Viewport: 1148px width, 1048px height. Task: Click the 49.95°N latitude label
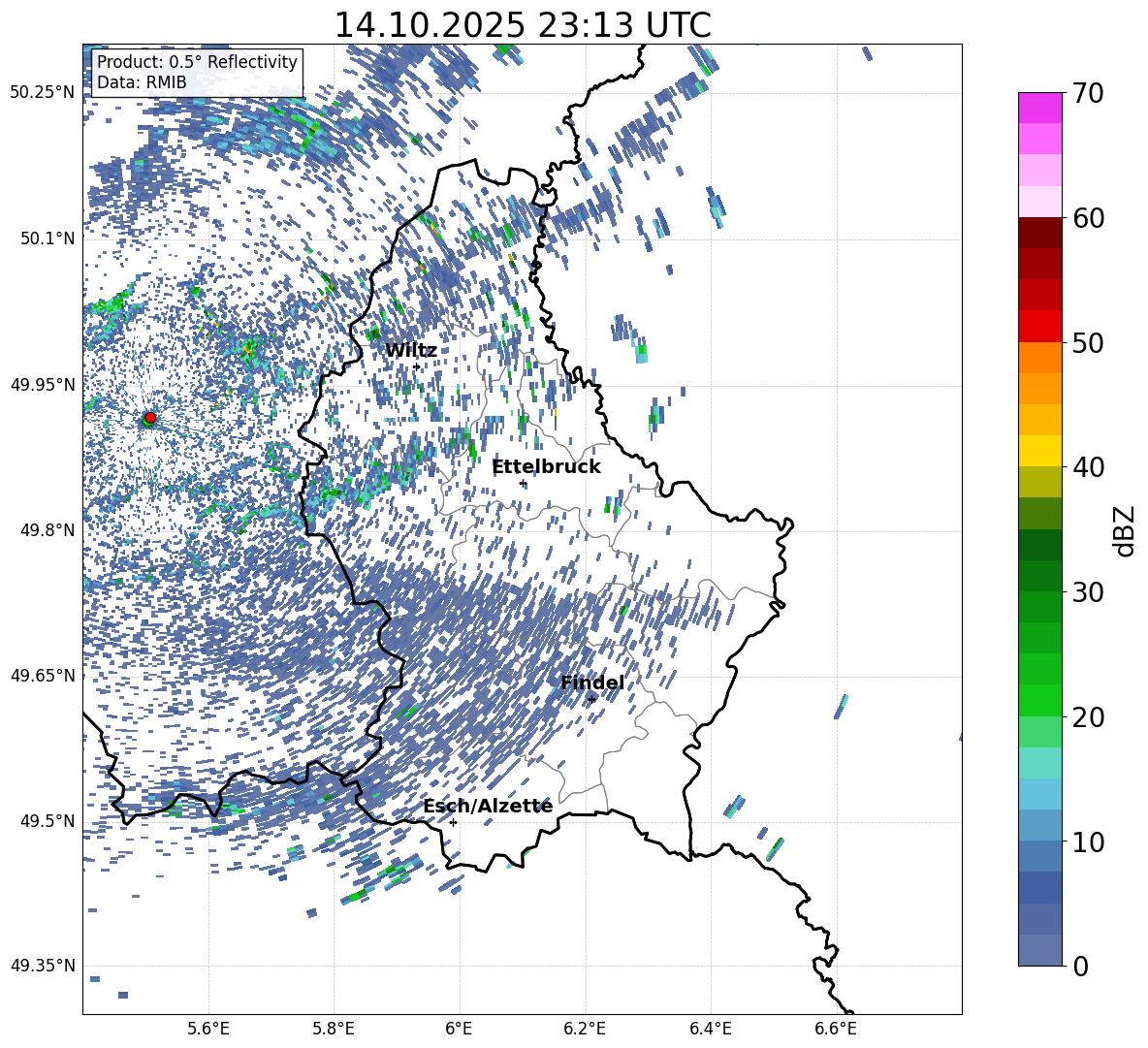click(x=42, y=384)
